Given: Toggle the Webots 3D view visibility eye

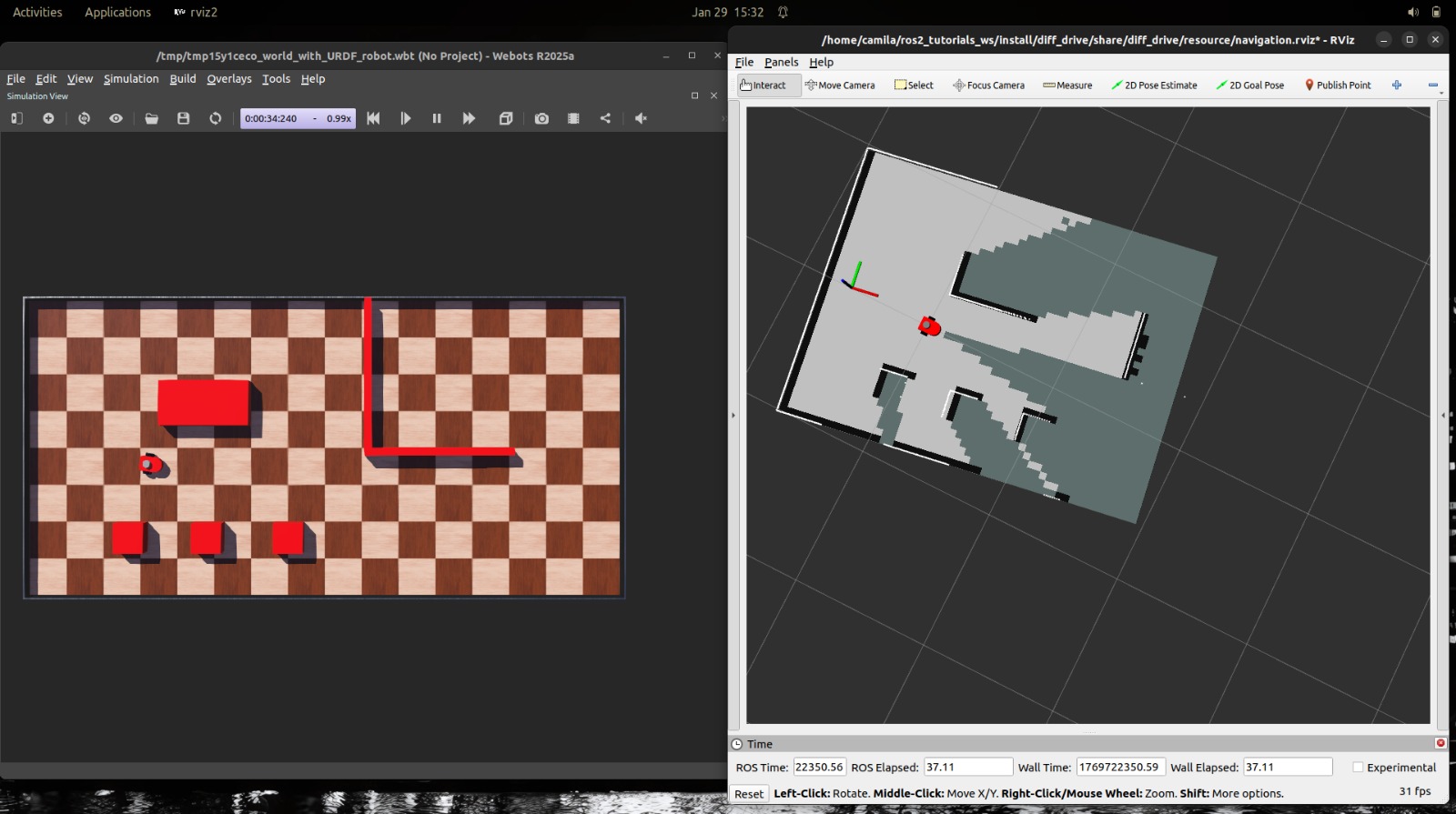Looking at the screenshot, I should [x=116, y=118].
